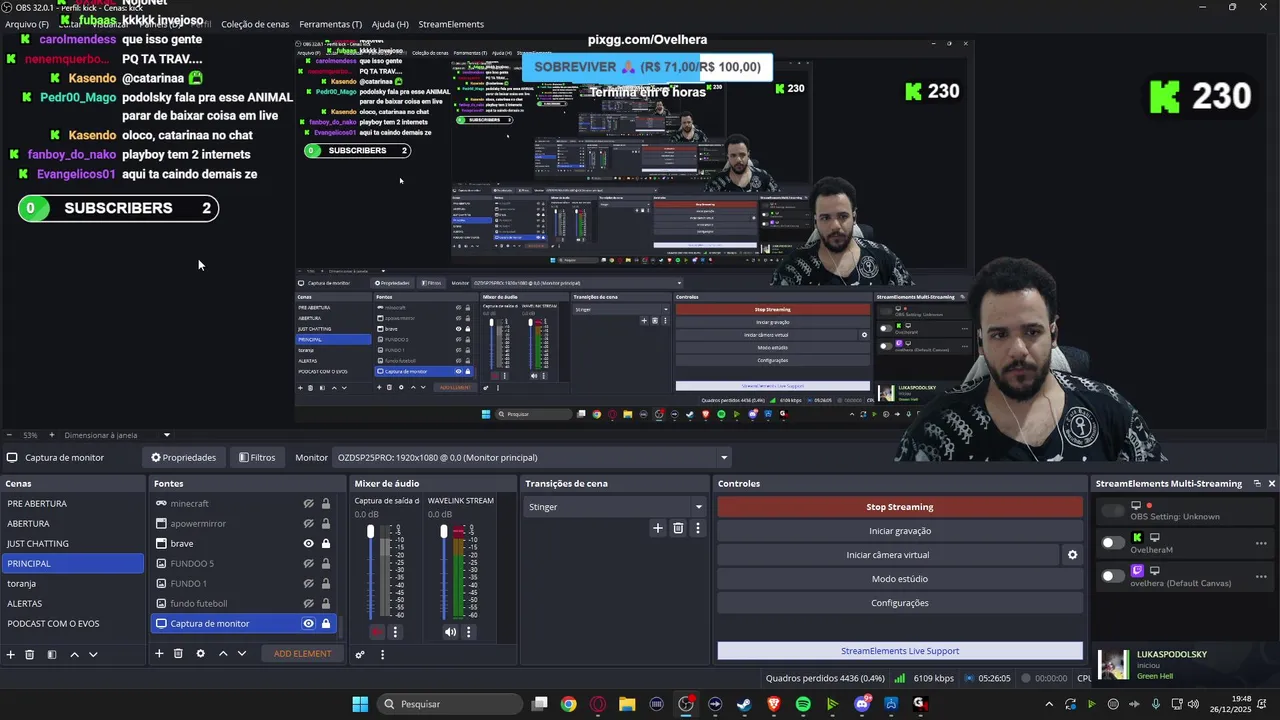Open Arquivo menu
This screenshot has width=1280, height=720.
tap(27, 24)
